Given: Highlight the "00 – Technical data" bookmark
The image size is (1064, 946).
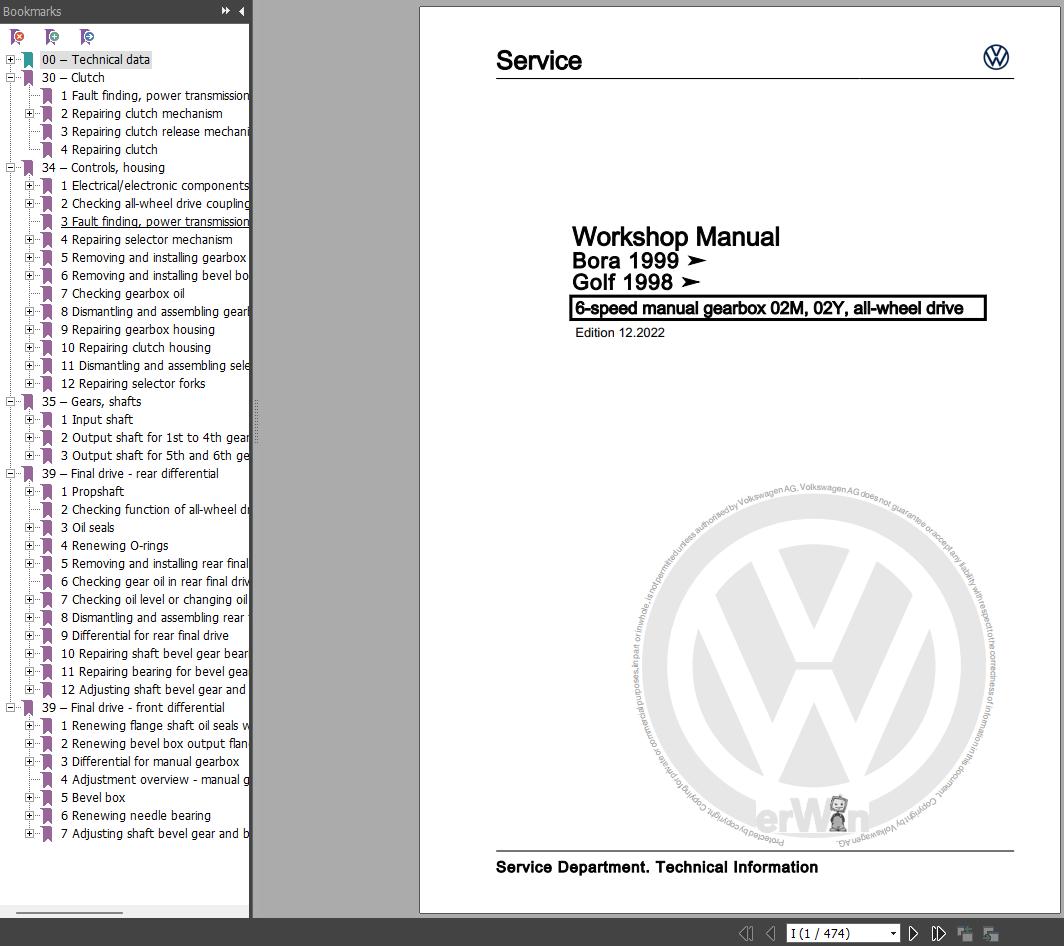Looking at the screenshot, I should point(97,59).
